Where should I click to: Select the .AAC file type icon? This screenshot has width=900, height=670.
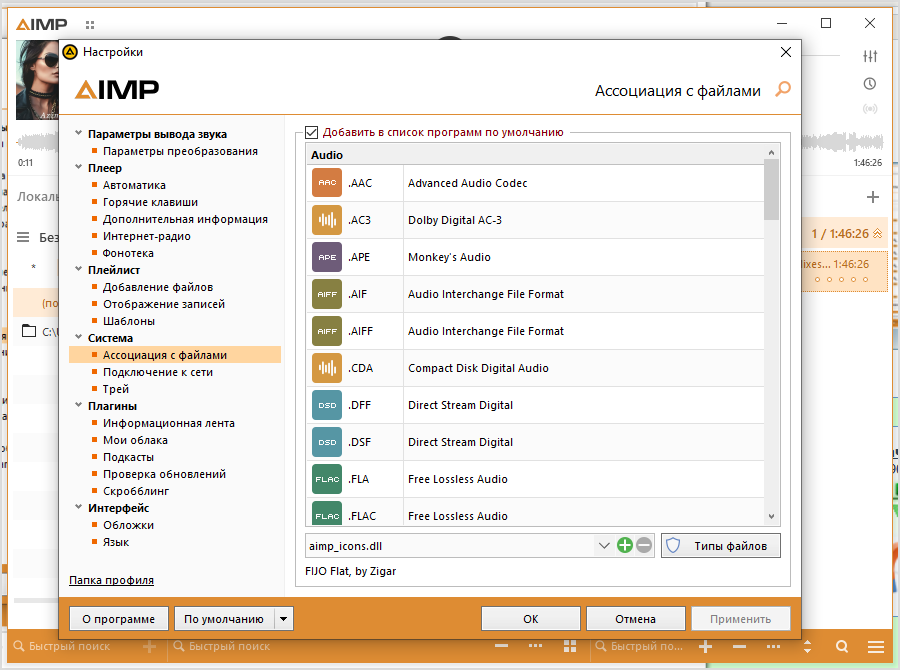point(327,184)
